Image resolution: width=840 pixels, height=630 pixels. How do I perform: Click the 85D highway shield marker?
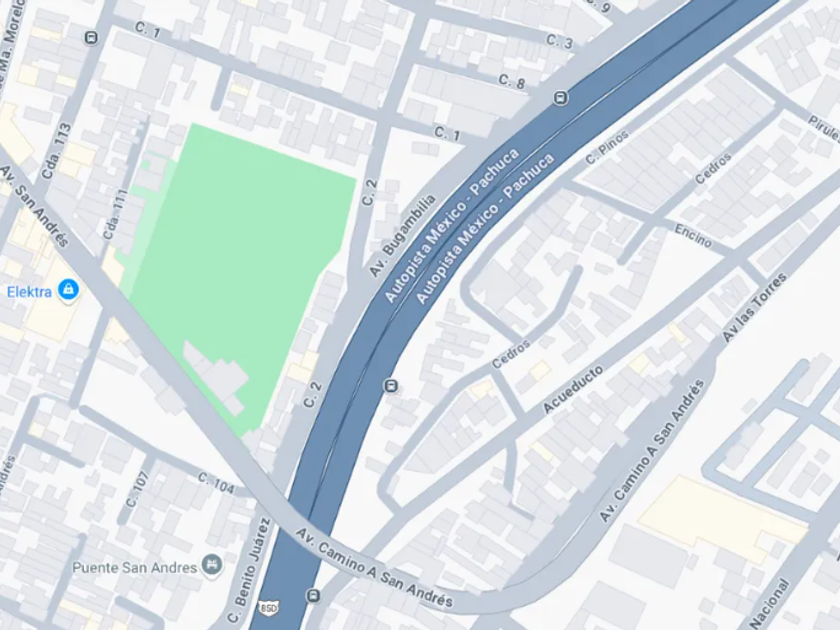pyautogui.click(x=268, y=608)
